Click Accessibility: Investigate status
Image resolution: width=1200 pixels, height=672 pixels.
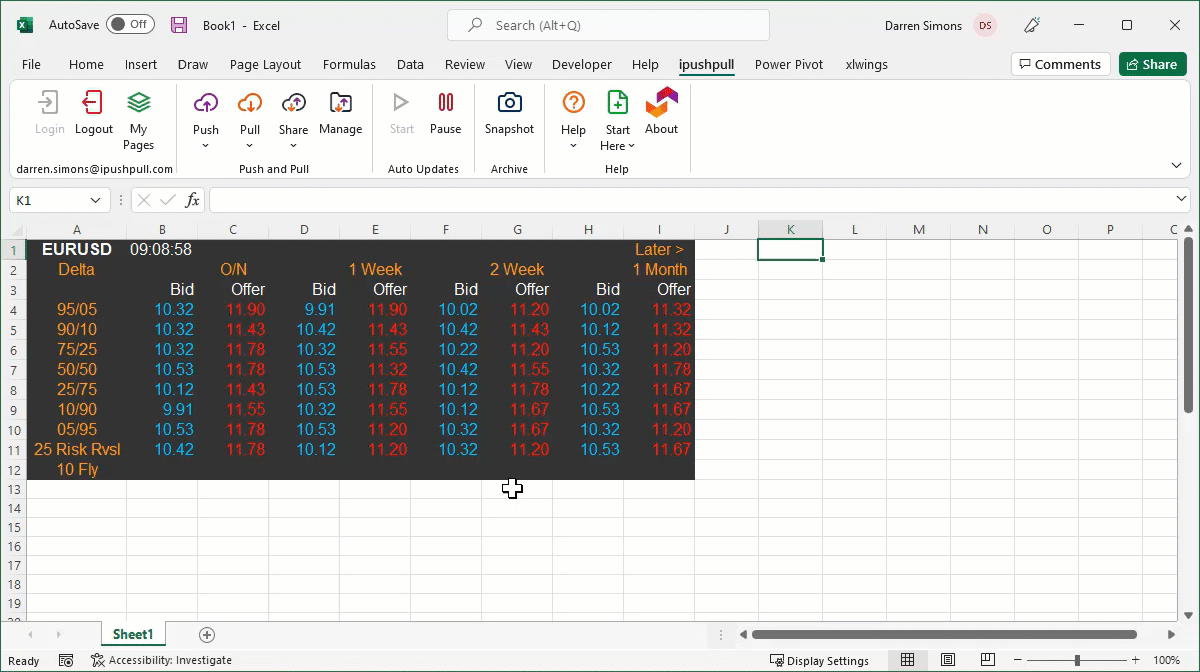161,660
